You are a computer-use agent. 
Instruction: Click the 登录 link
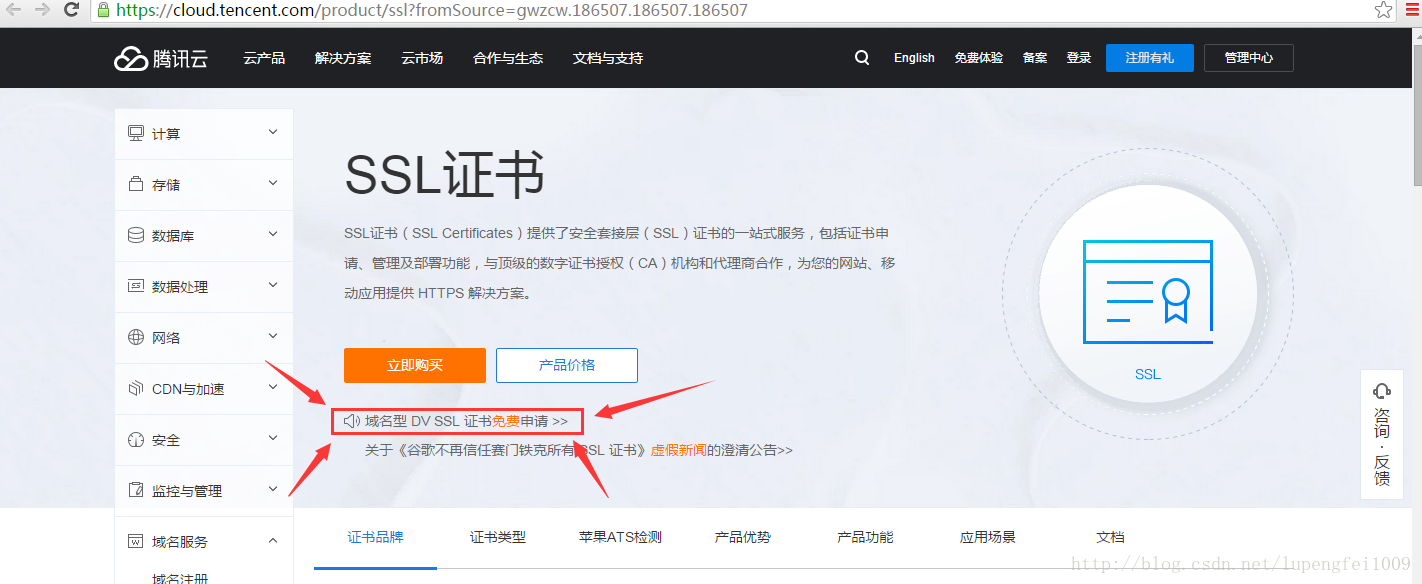[x=1079, y=58]
